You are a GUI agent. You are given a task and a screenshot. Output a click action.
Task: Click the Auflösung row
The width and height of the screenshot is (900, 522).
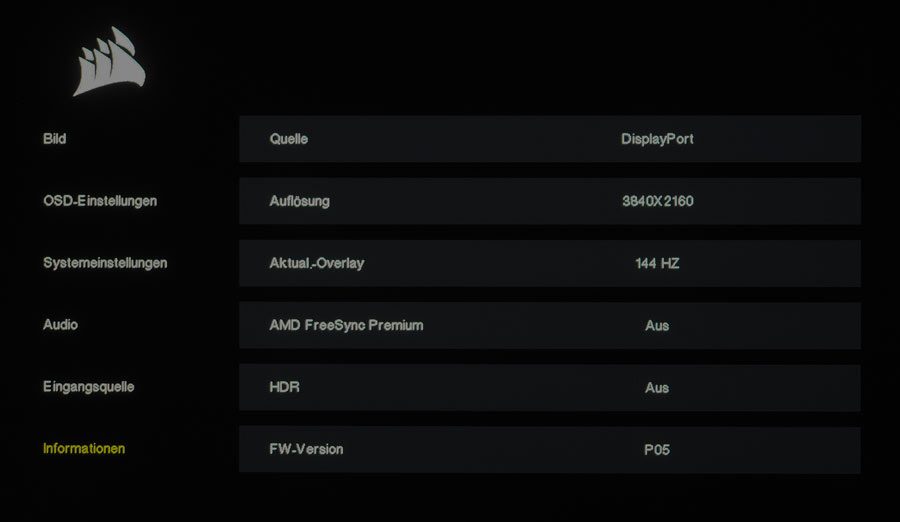[x=550, y=201]
